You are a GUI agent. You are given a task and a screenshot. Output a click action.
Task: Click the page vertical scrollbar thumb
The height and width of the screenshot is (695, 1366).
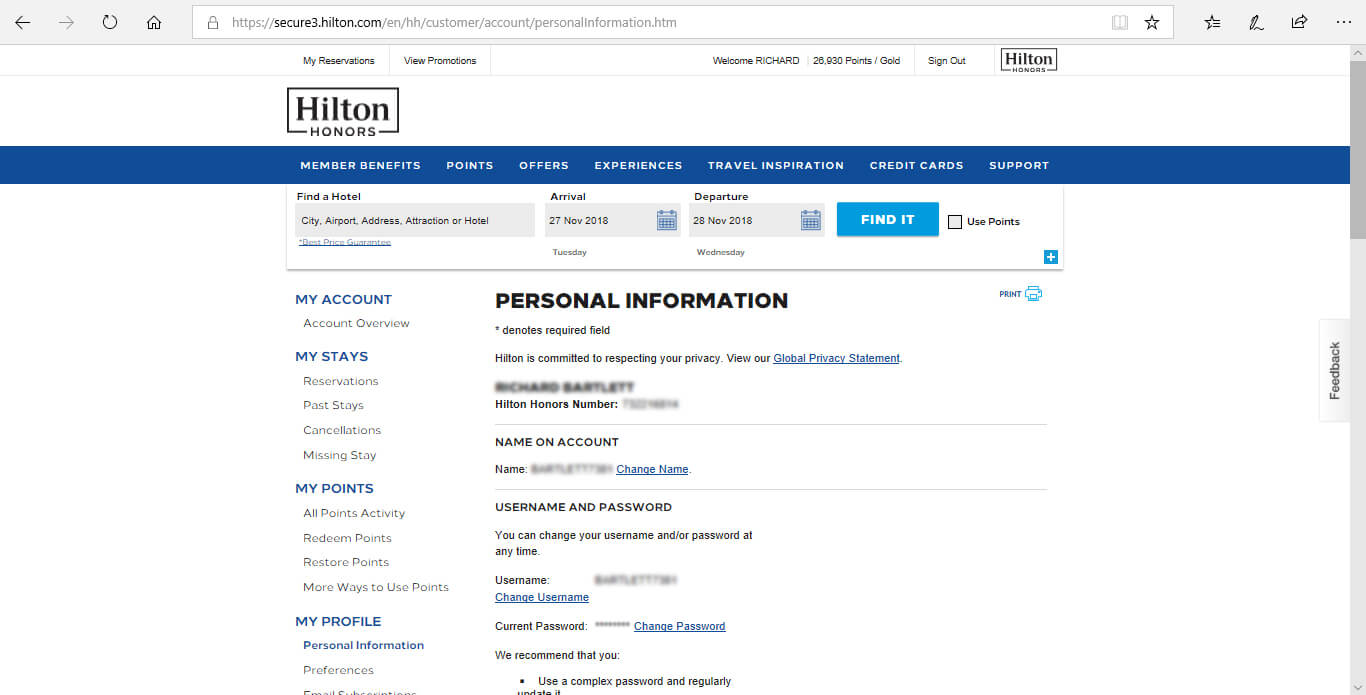click(1357, 150)
